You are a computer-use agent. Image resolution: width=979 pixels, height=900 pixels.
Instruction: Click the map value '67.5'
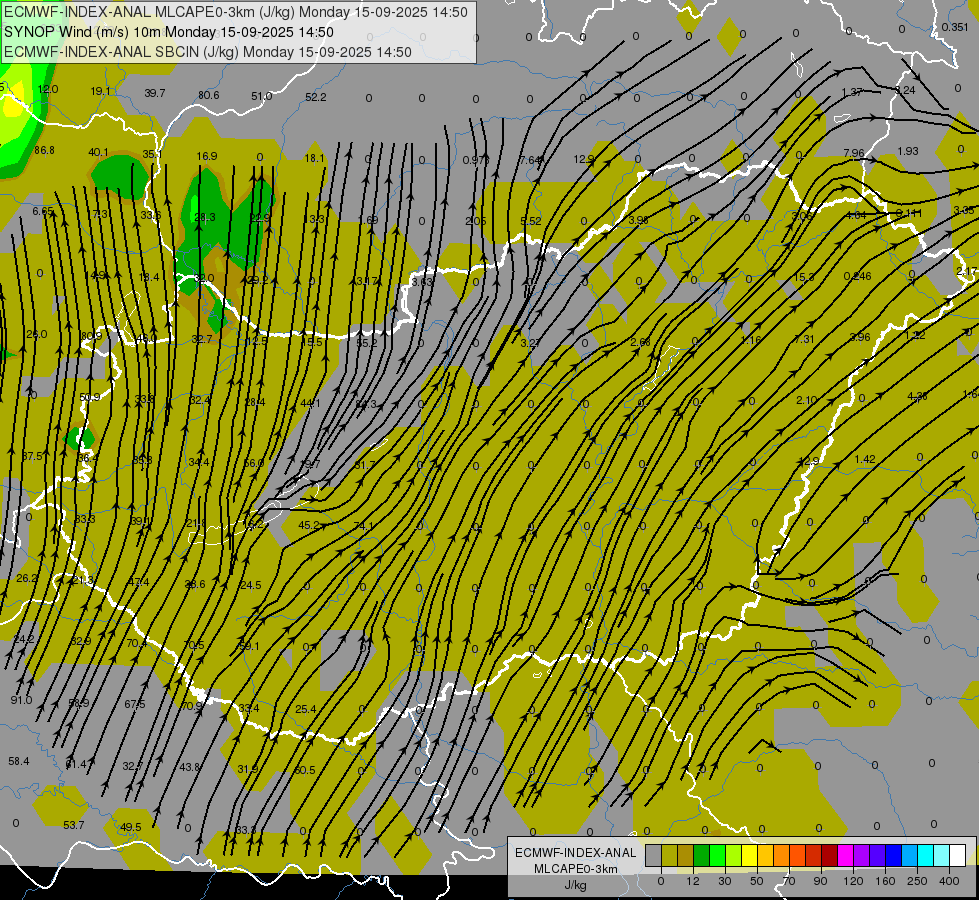(x=134, y=704)
